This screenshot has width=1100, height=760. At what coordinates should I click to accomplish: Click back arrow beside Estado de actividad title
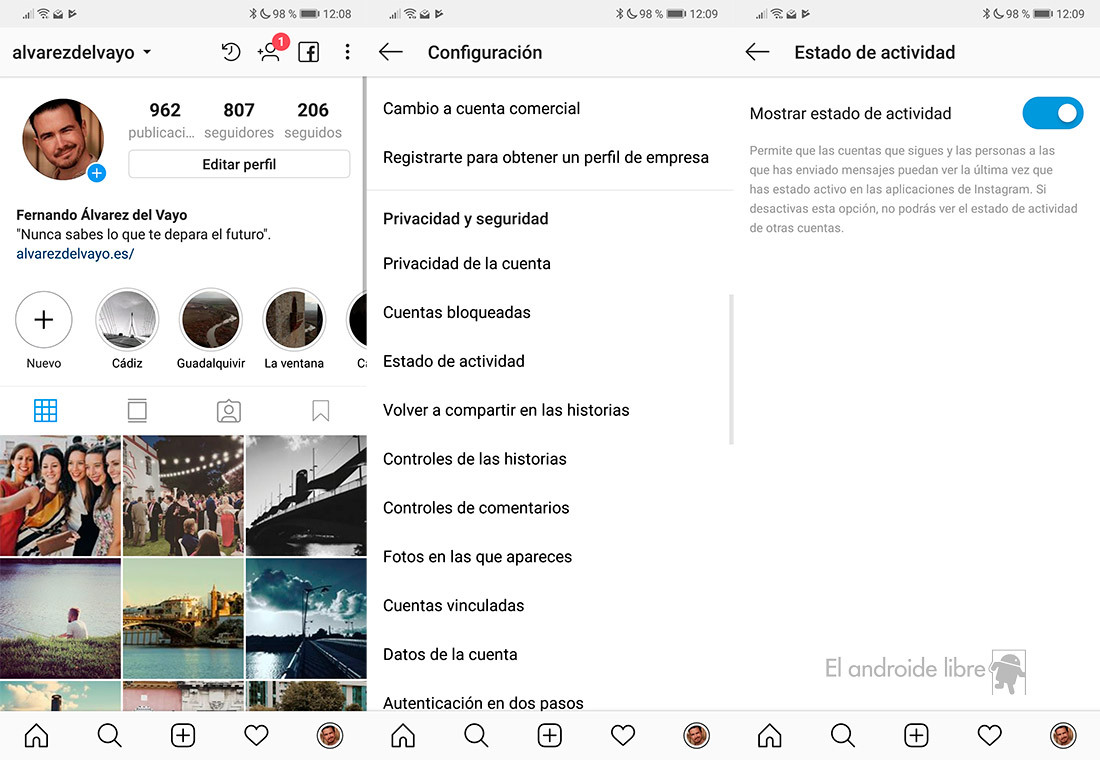[758, 53]
